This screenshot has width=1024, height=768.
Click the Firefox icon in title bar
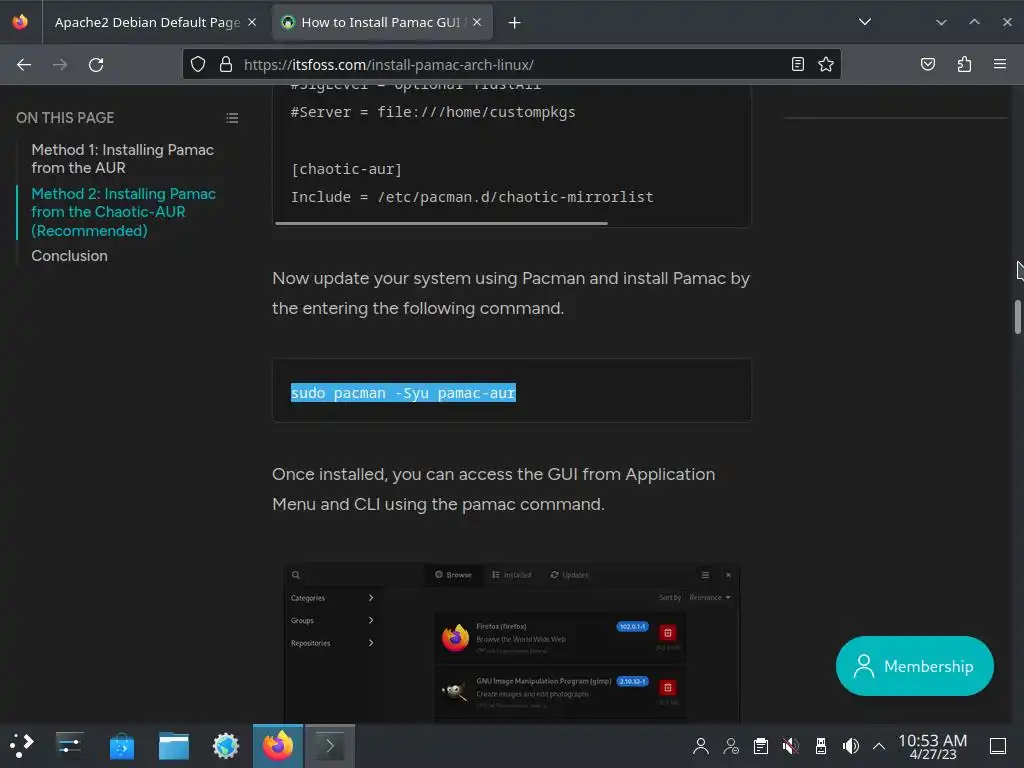(x=20, y=22)
